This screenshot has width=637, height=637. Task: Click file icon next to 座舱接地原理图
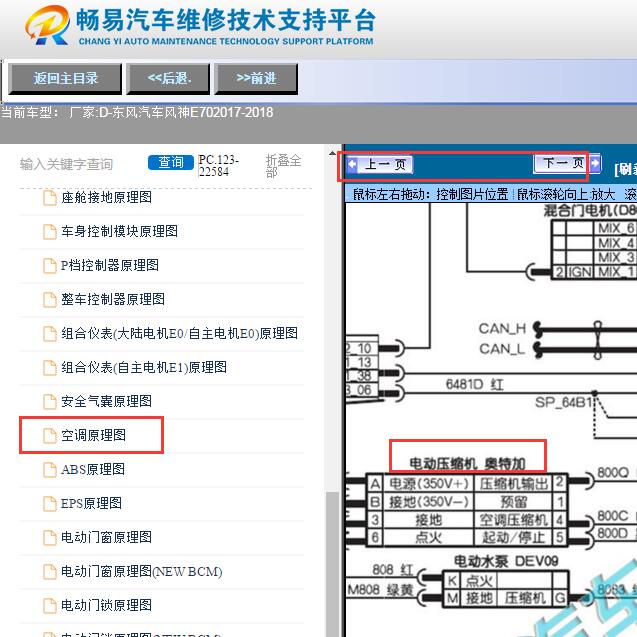tap(50, 198)
